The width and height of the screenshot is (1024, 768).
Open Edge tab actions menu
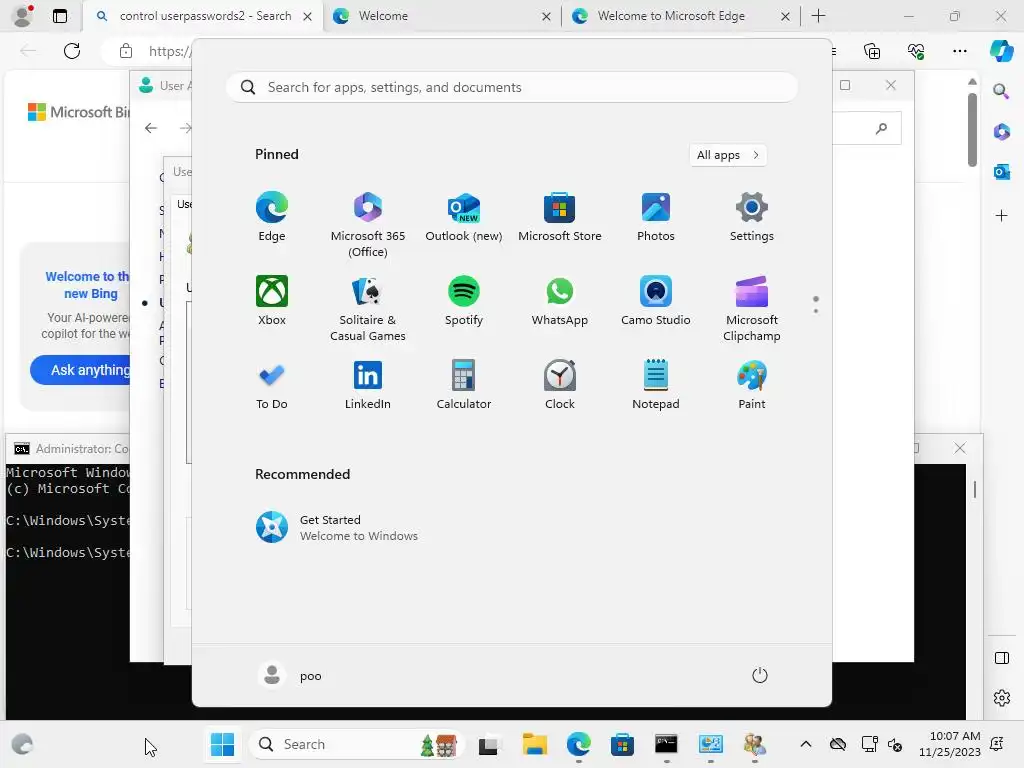tap(59, 16)
